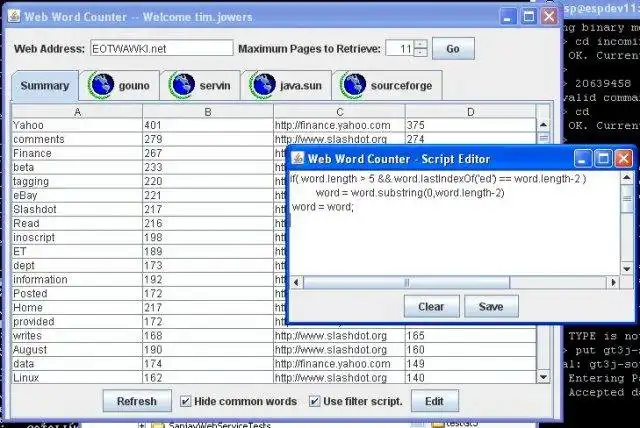Click the Script Editor horizontal scroll left arrow

pos(297,282)
